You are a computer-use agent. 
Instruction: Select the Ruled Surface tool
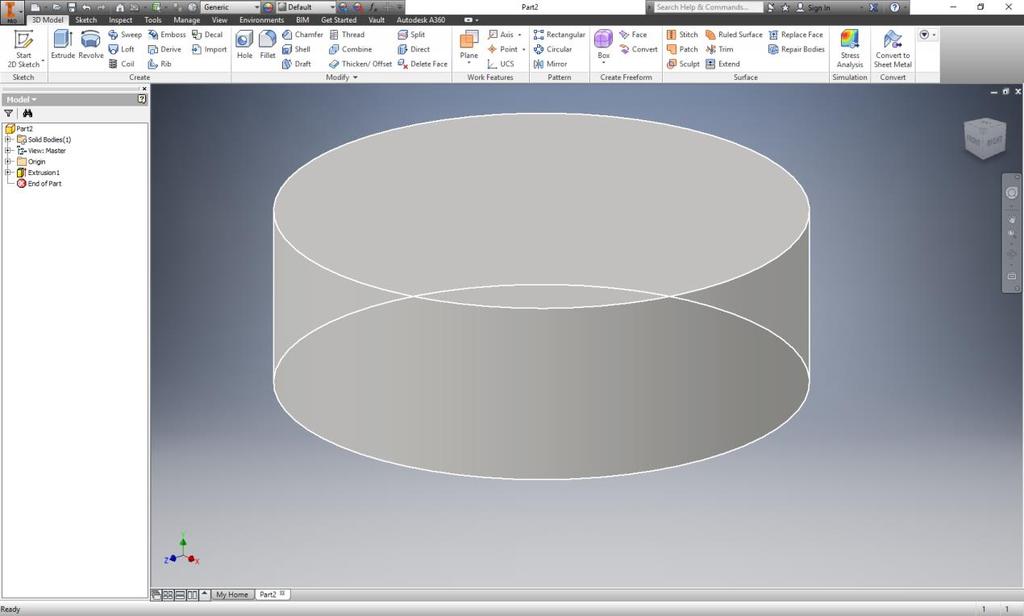[733, 35]
